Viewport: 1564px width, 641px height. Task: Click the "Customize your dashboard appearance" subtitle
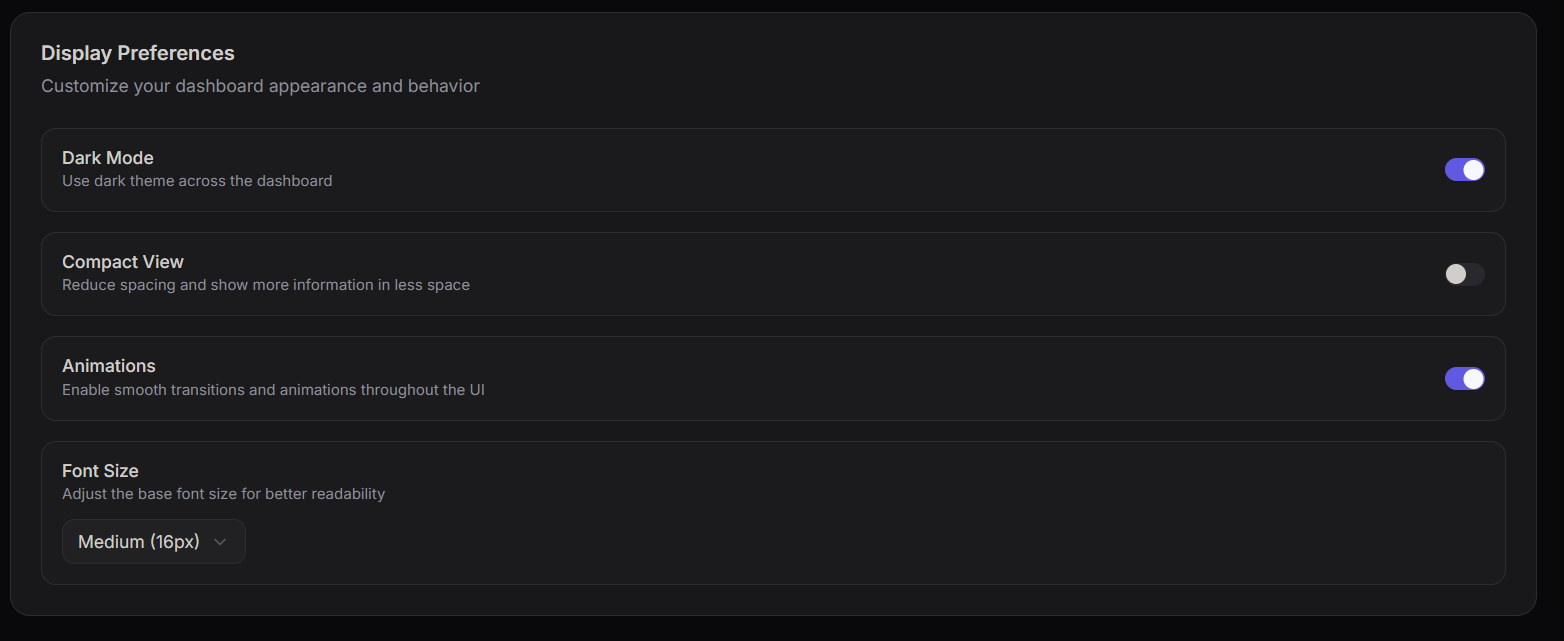tap(260, 86)
